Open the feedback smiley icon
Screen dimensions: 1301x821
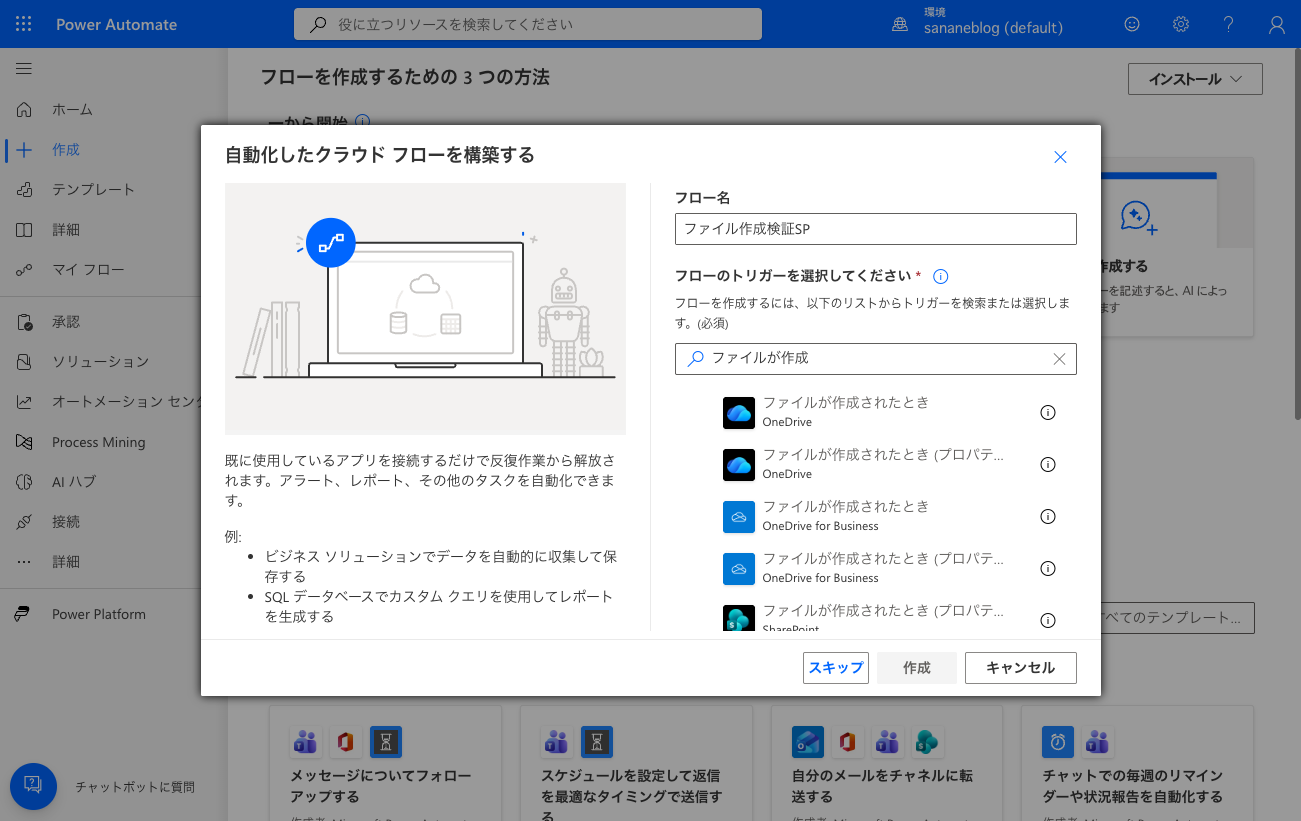(1132, 24)
